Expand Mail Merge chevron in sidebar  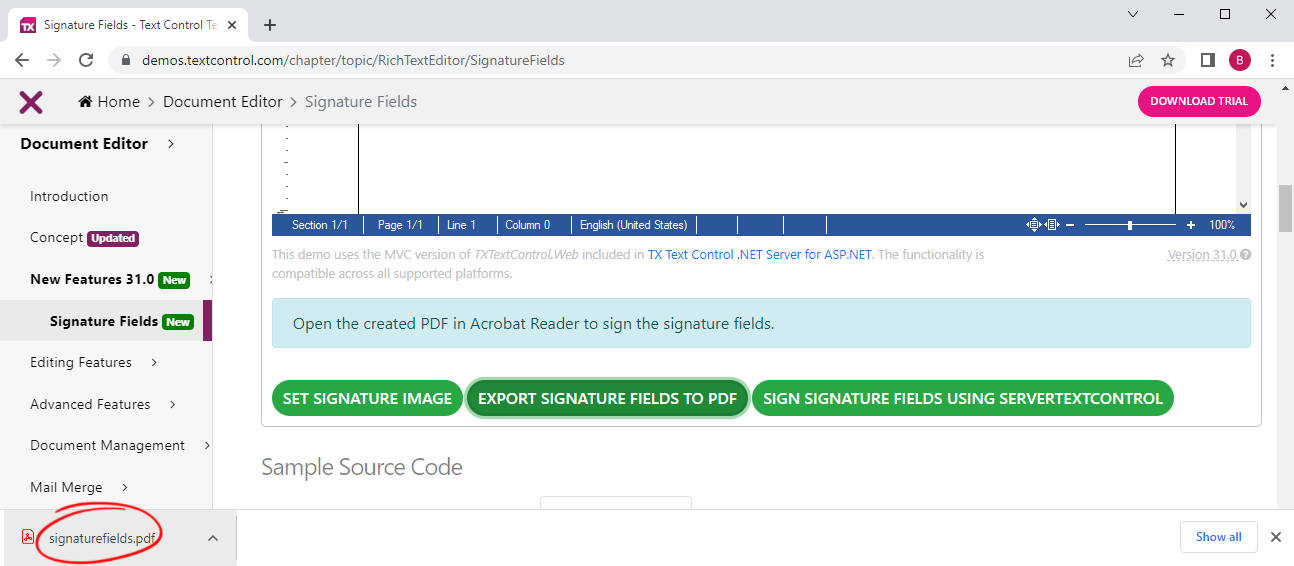(x=125, y=487)
